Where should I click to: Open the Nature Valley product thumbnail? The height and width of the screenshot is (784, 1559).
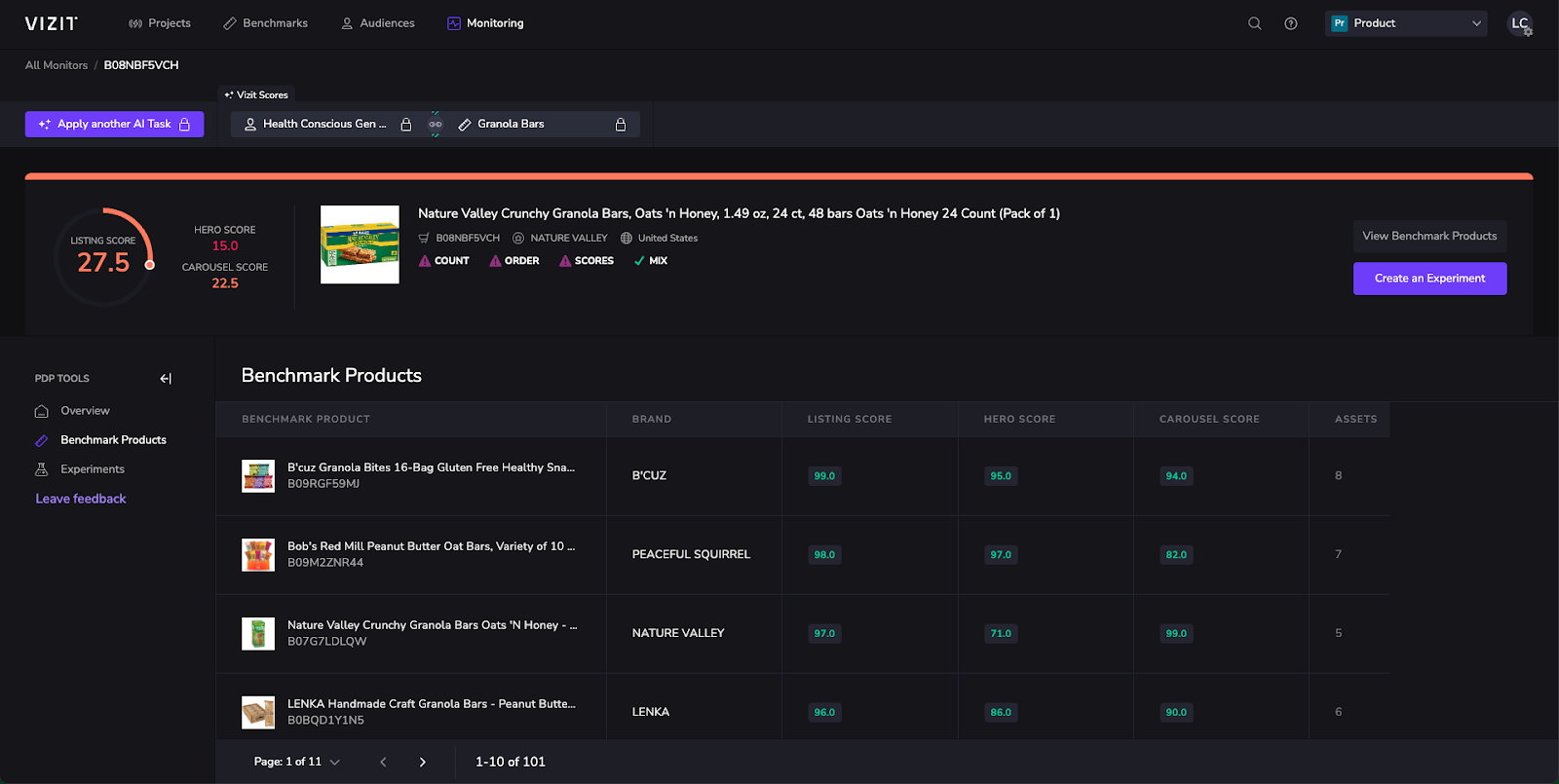(360, 244)
